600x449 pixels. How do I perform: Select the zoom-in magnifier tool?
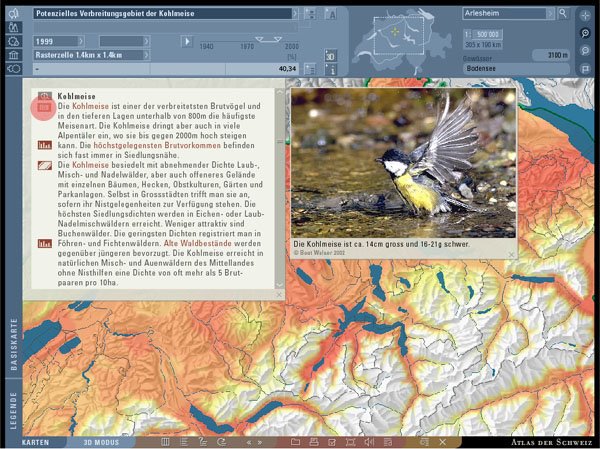tap(585, 33)
